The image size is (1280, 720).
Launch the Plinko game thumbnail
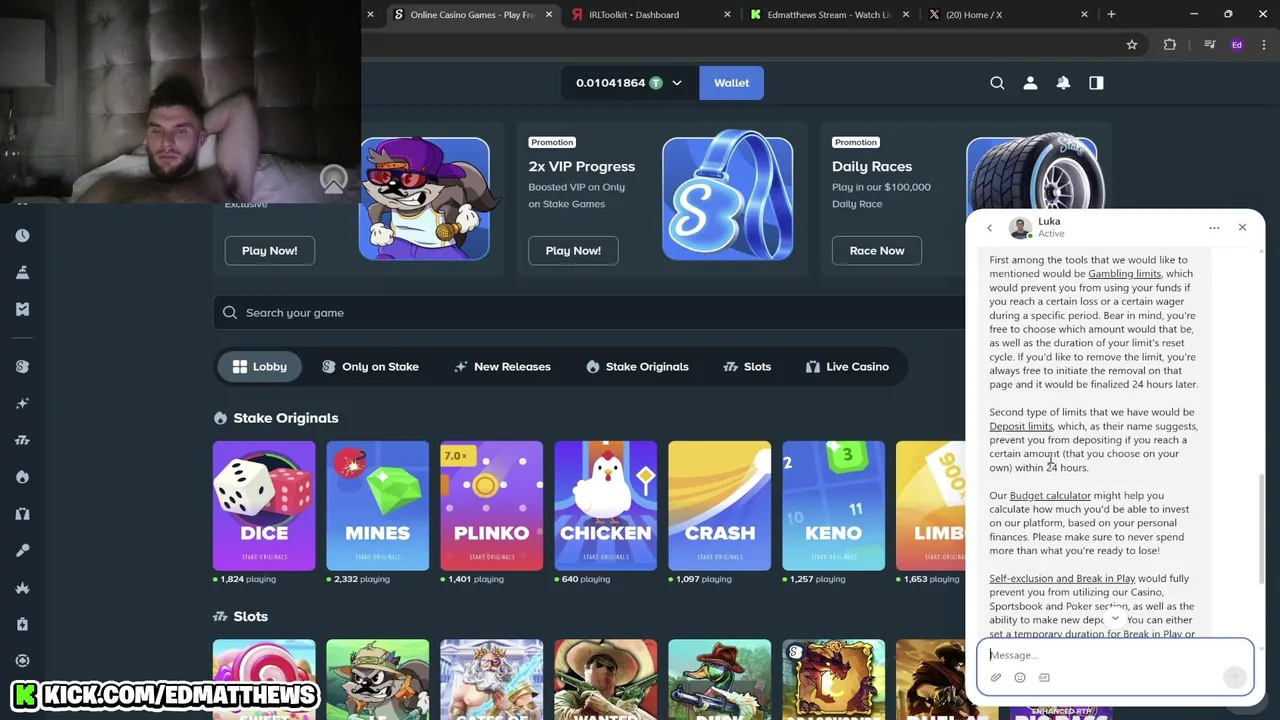[x=492, y=506]
